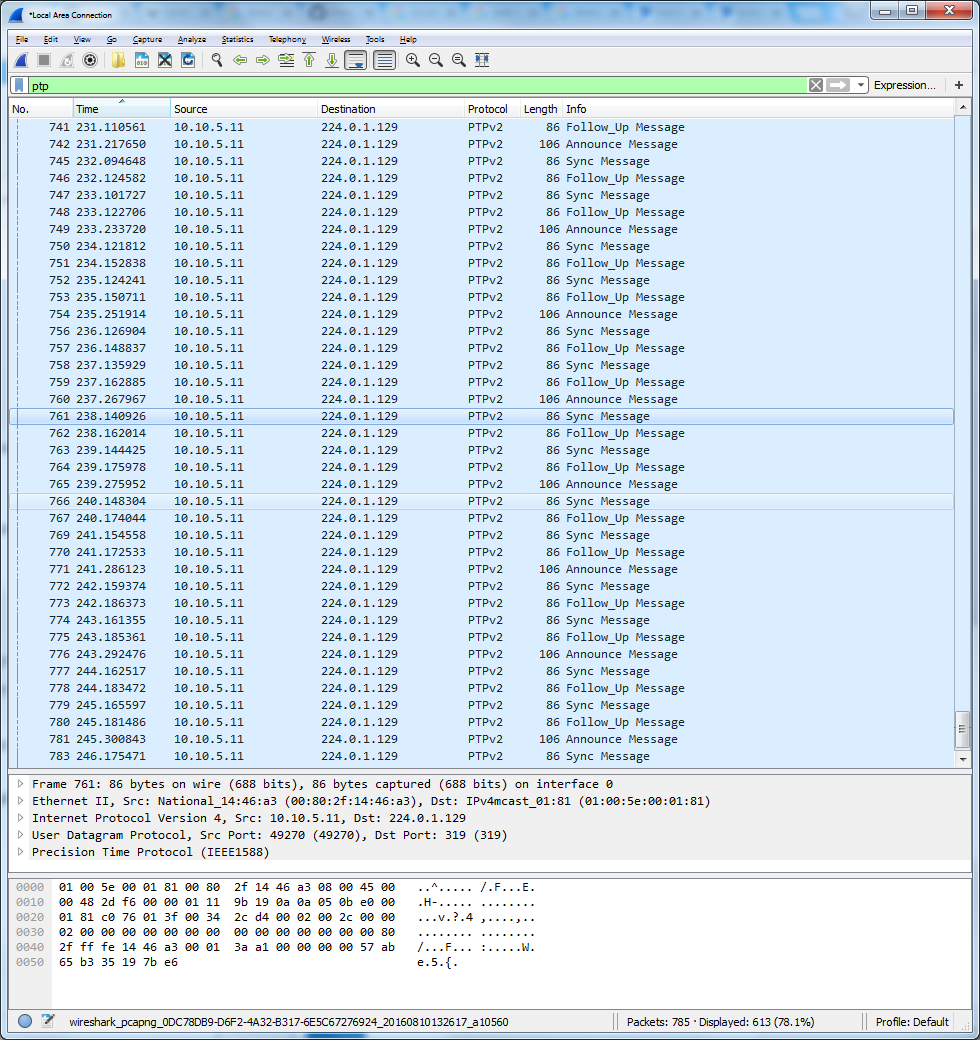The image size is (980, 1040).
Task: Reload this capture file
Action: pos(188,60)
